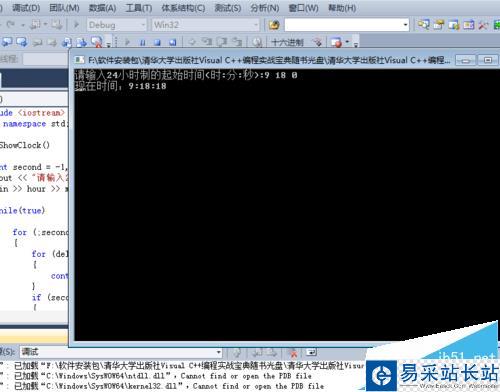
Task: Open the 窗口(W) menu
Action: point(303,7)
